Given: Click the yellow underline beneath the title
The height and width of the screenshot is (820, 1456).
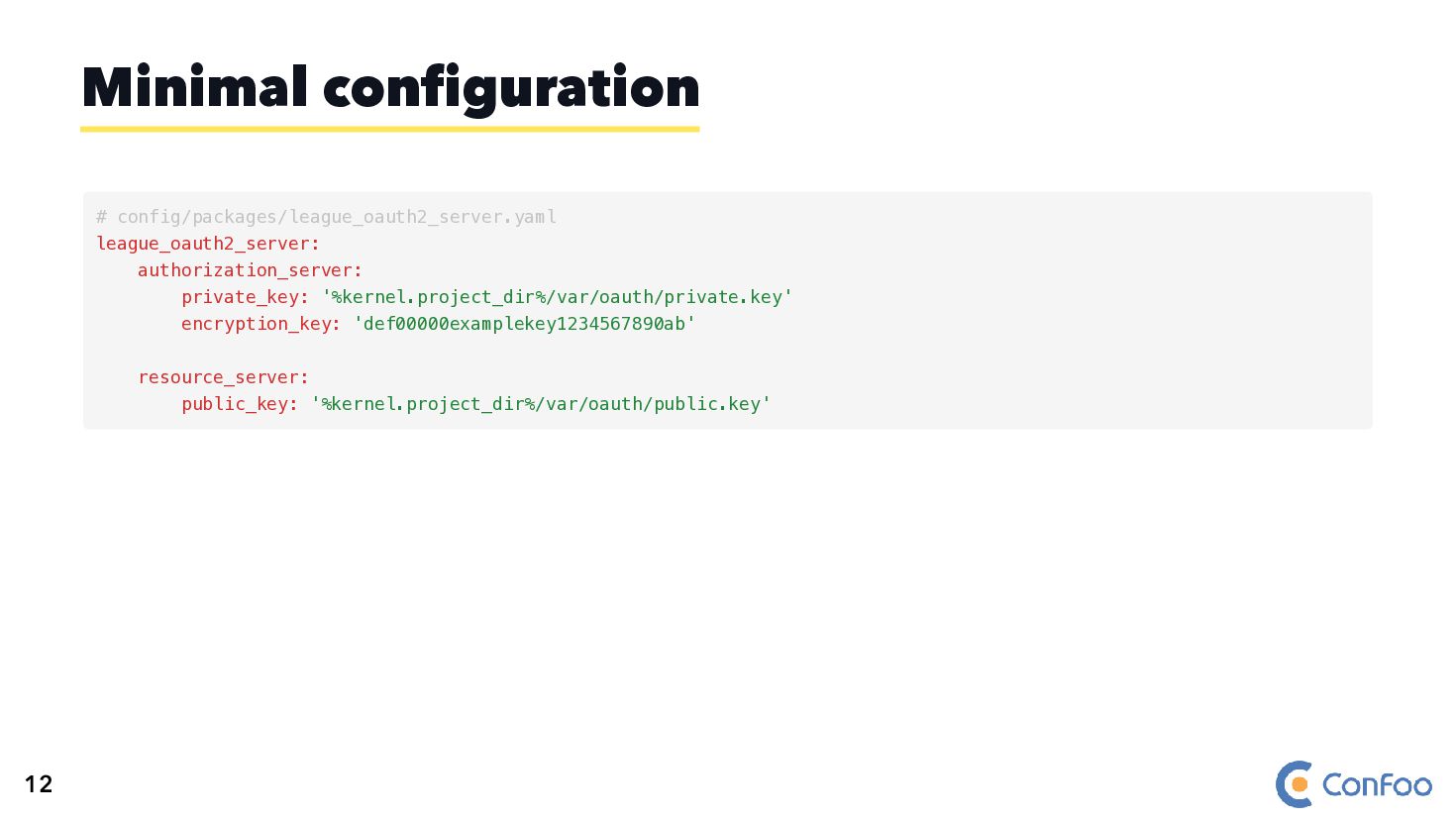Looking at the screenshot, I should (390, 129).
